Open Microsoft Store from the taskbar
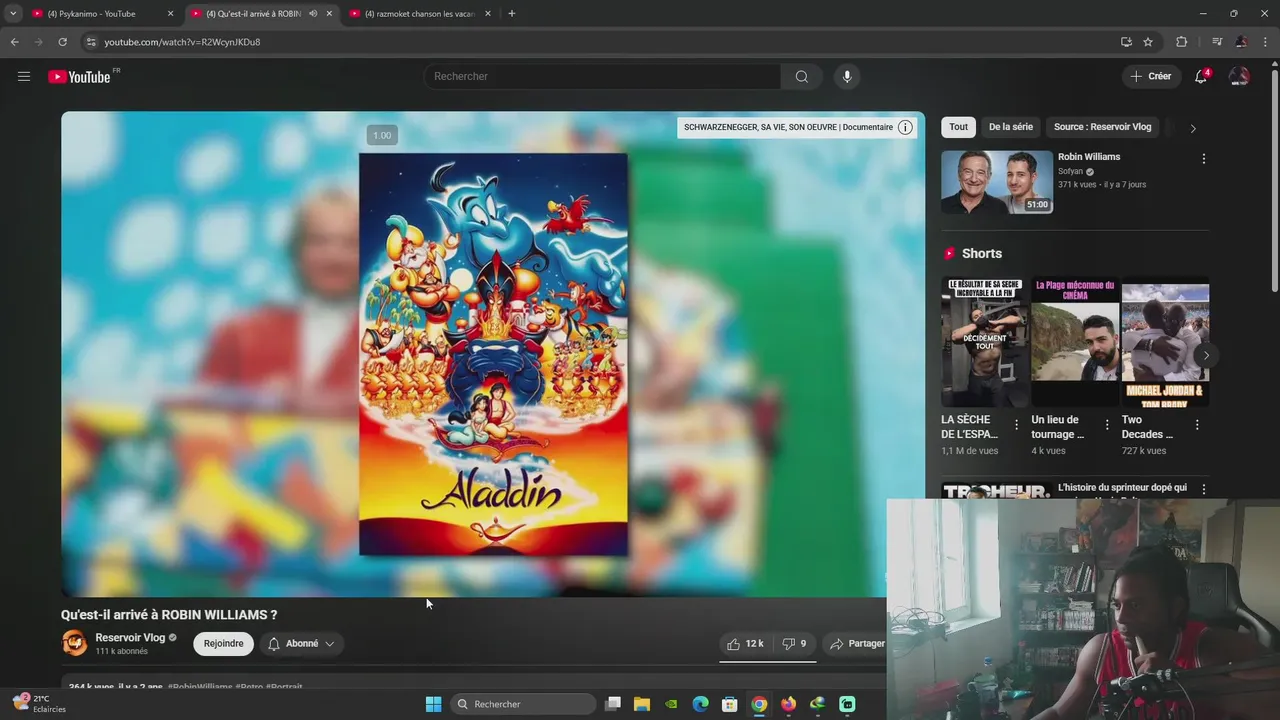This screenshot has height=720, width=1280. 730,704
